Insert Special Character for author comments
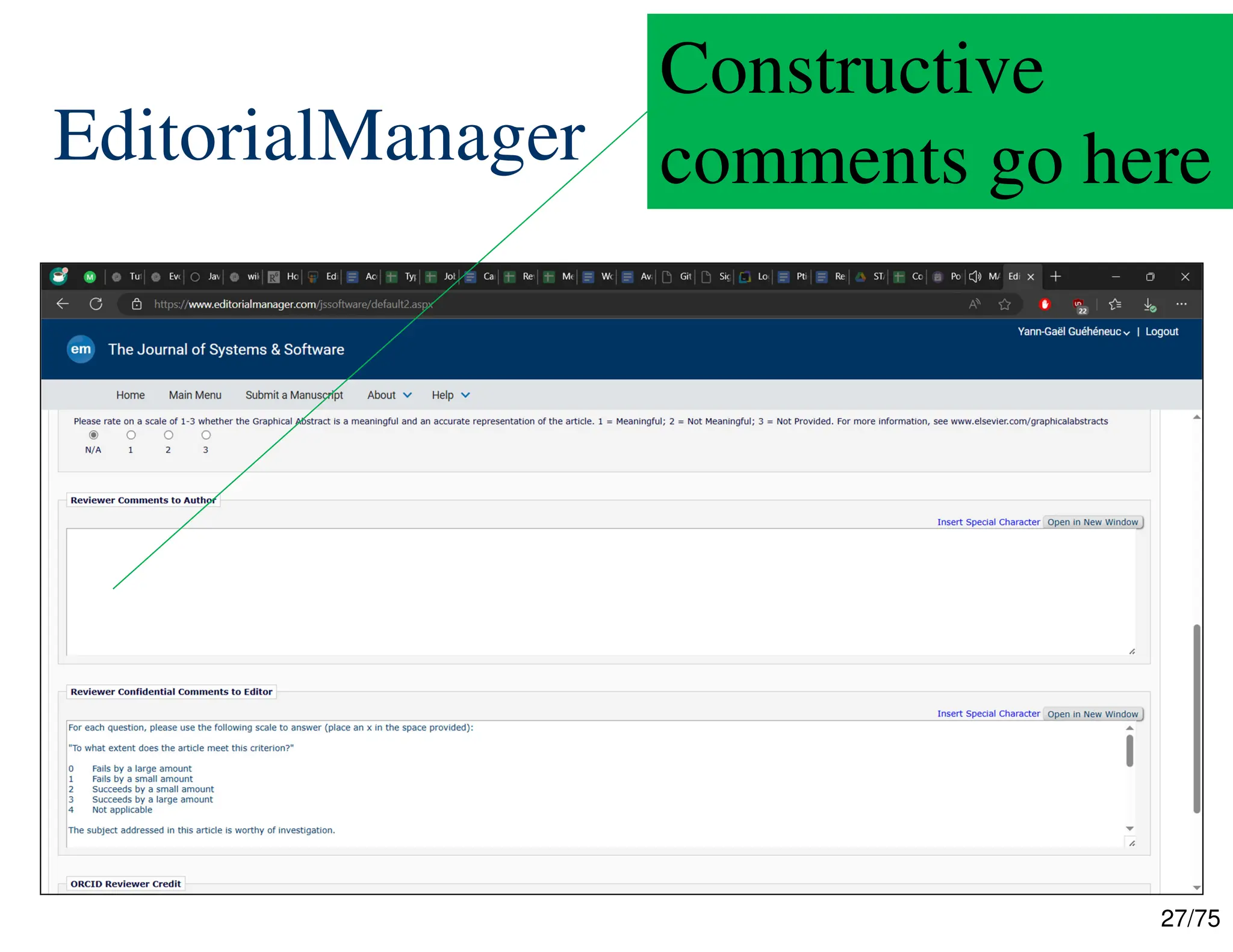The width and height of the screenshot is (1233, 952). point(988,522)
